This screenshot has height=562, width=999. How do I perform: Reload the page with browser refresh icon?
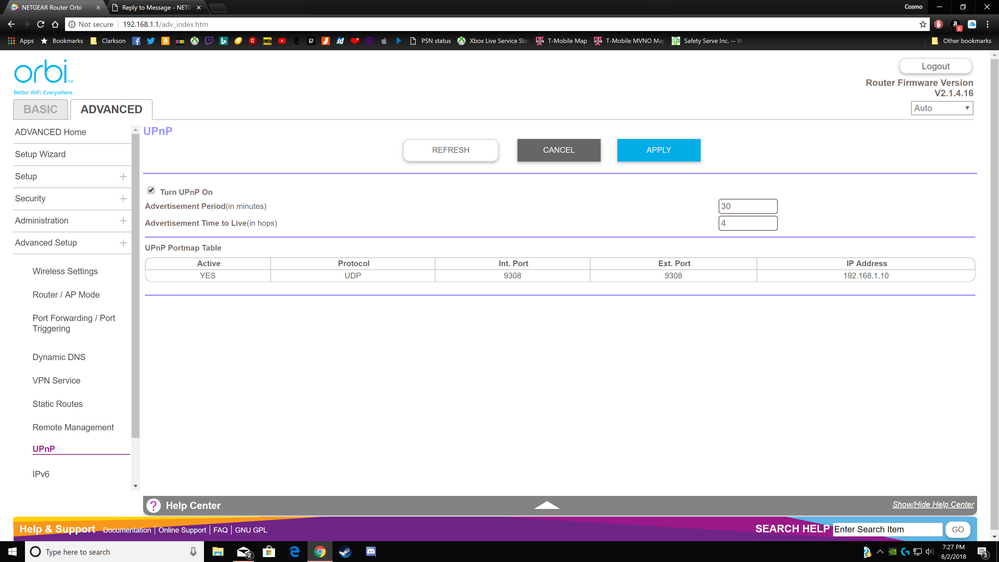coord(40,24)
